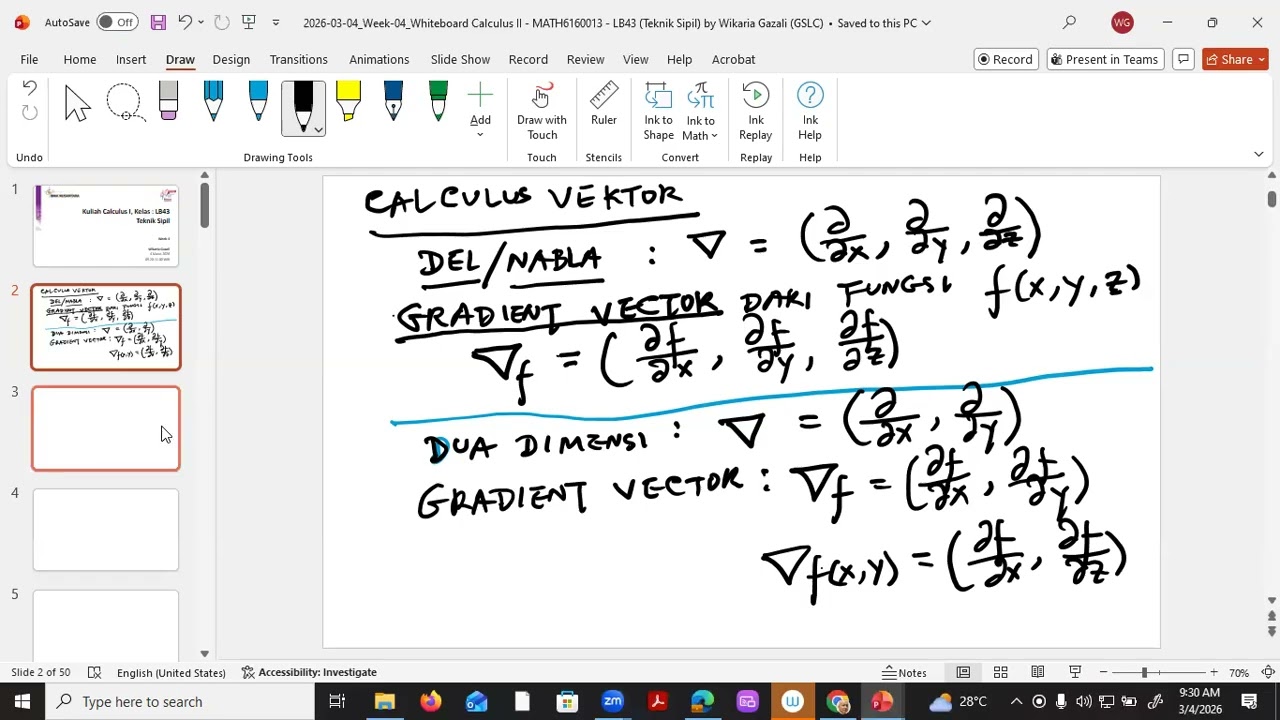Select the Eraser tool
The height and width of the screenshot is (720, 1280).
(168, 104)
